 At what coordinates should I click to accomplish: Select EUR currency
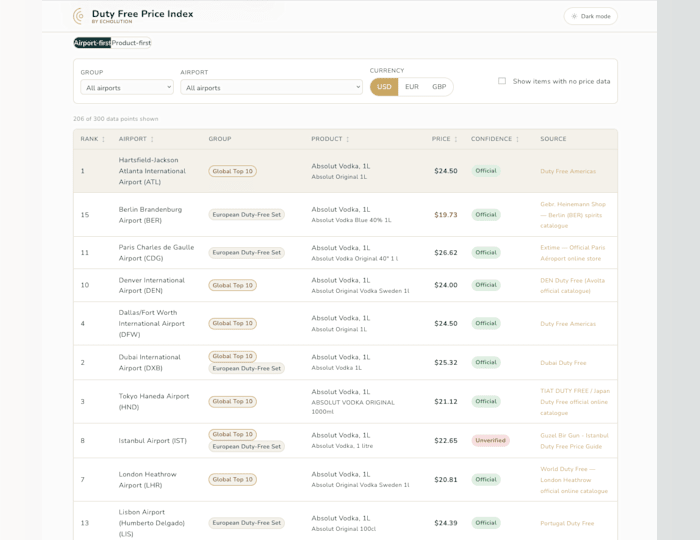[412, 87]
